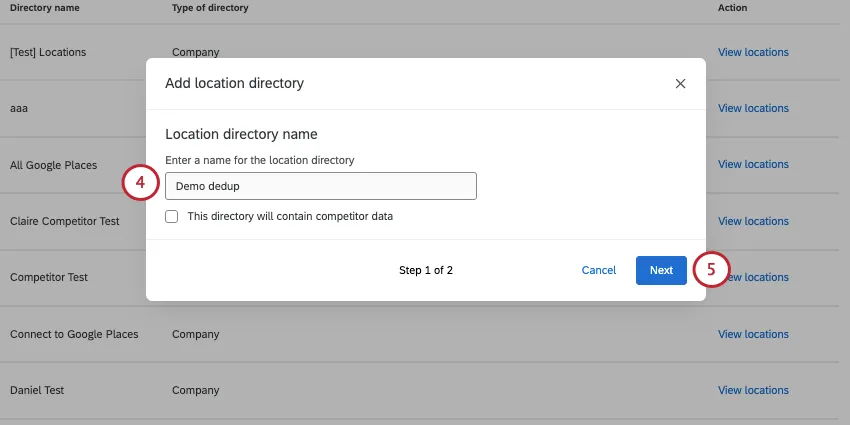Open View locations for Connect to Google Places
Viewport: 850px width, 425px height.
click(753, 334)
